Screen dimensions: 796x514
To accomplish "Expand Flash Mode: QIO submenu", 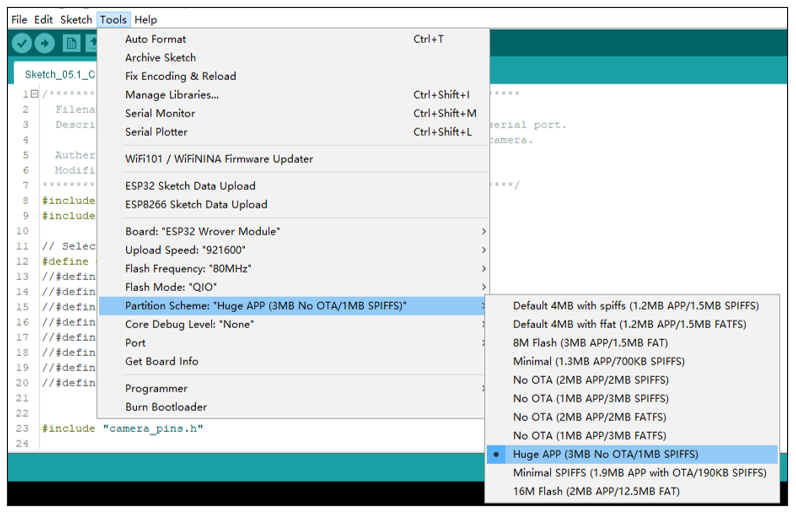I will point(293,287).
